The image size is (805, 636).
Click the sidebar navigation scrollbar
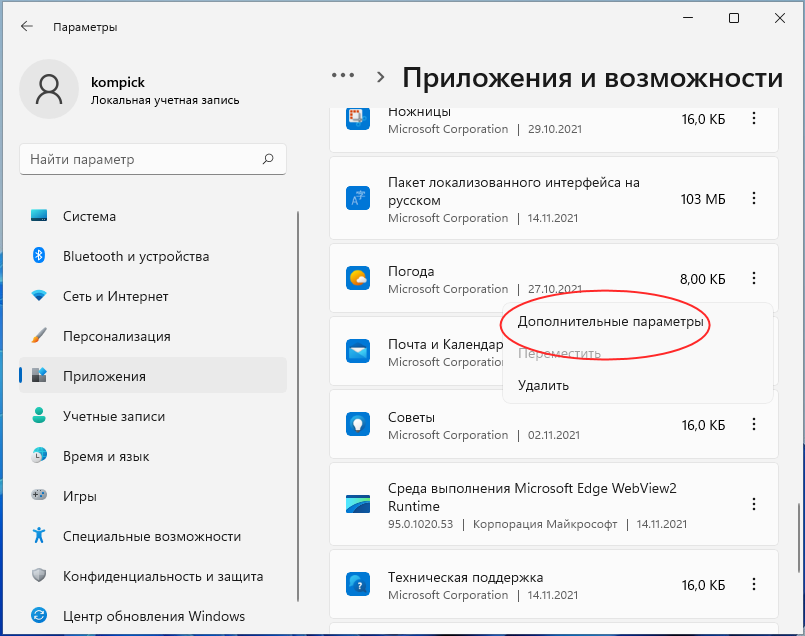(298, 406)
